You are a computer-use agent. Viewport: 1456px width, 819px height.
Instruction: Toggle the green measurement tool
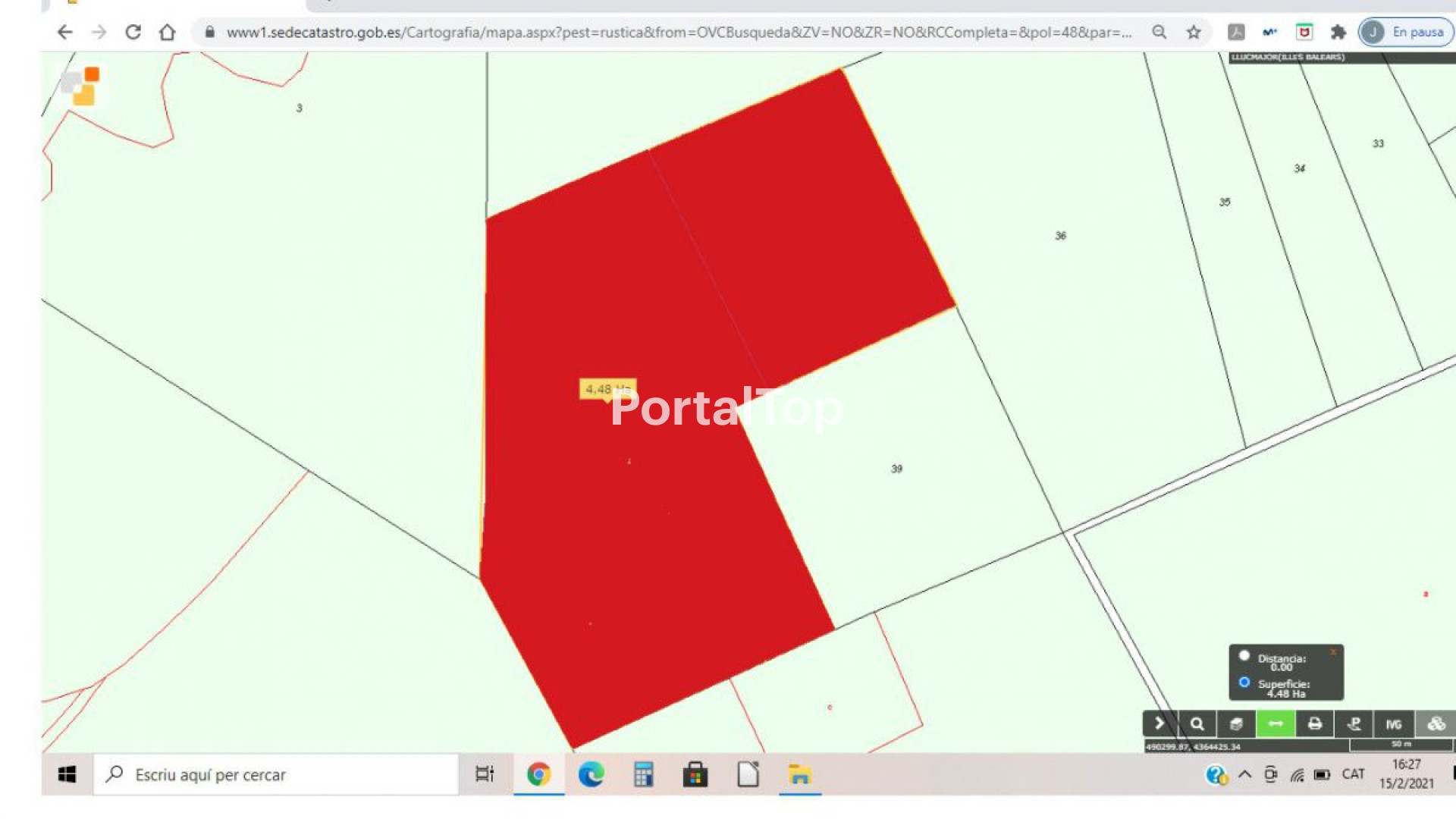[1276, 723]
